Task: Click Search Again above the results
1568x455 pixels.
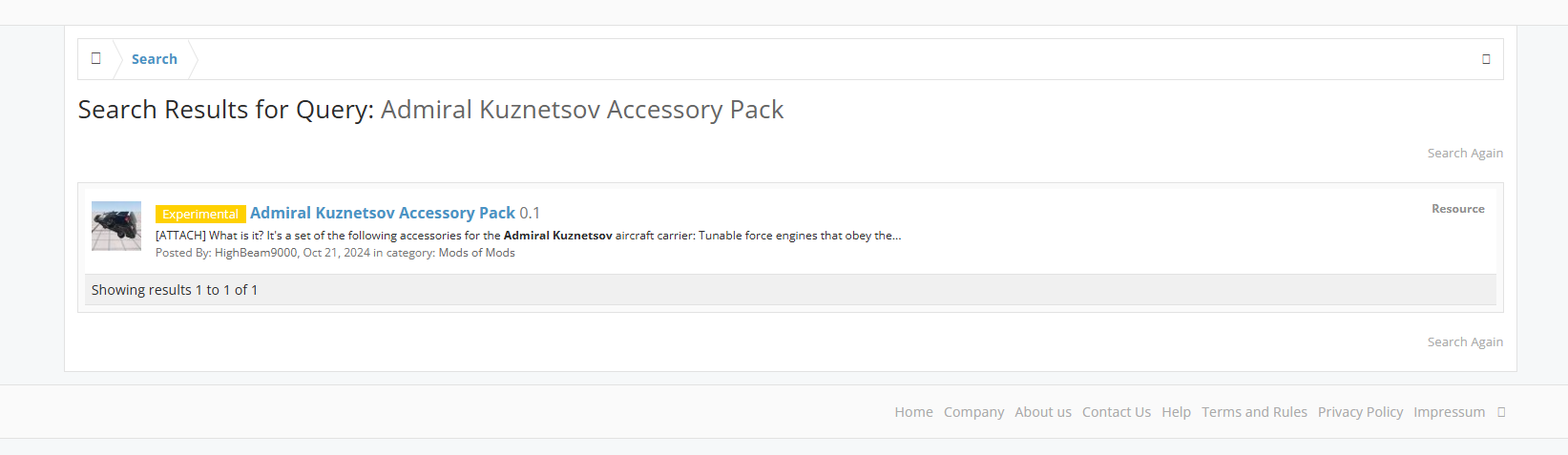Action: [x=1465, y=153]
